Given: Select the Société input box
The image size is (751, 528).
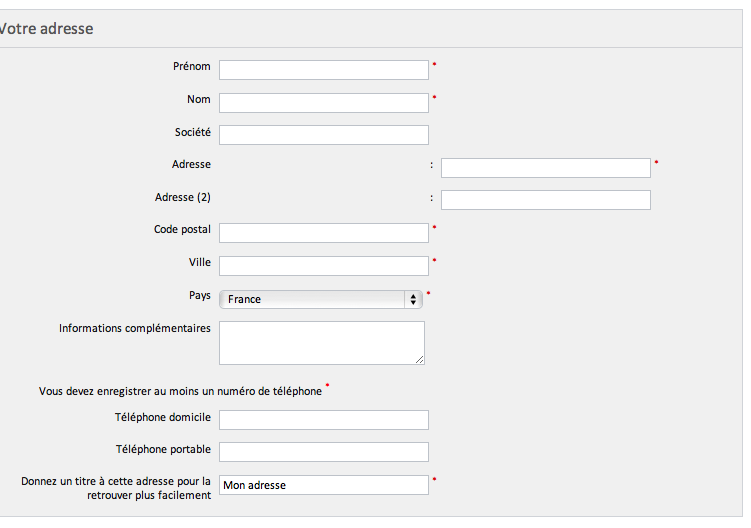Looking at the screenshot, I should point(324,135).
